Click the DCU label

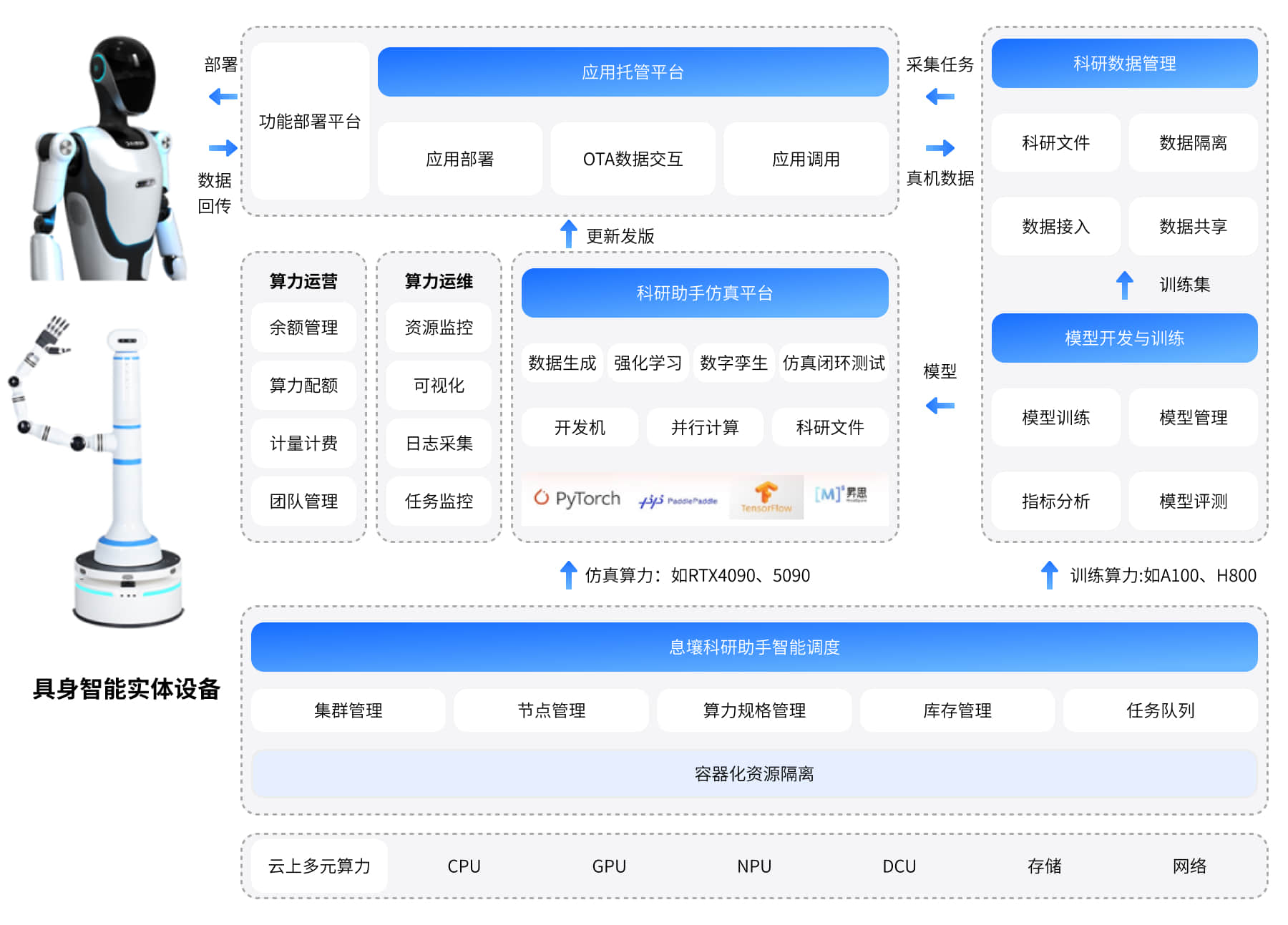(x=899, y=866)
